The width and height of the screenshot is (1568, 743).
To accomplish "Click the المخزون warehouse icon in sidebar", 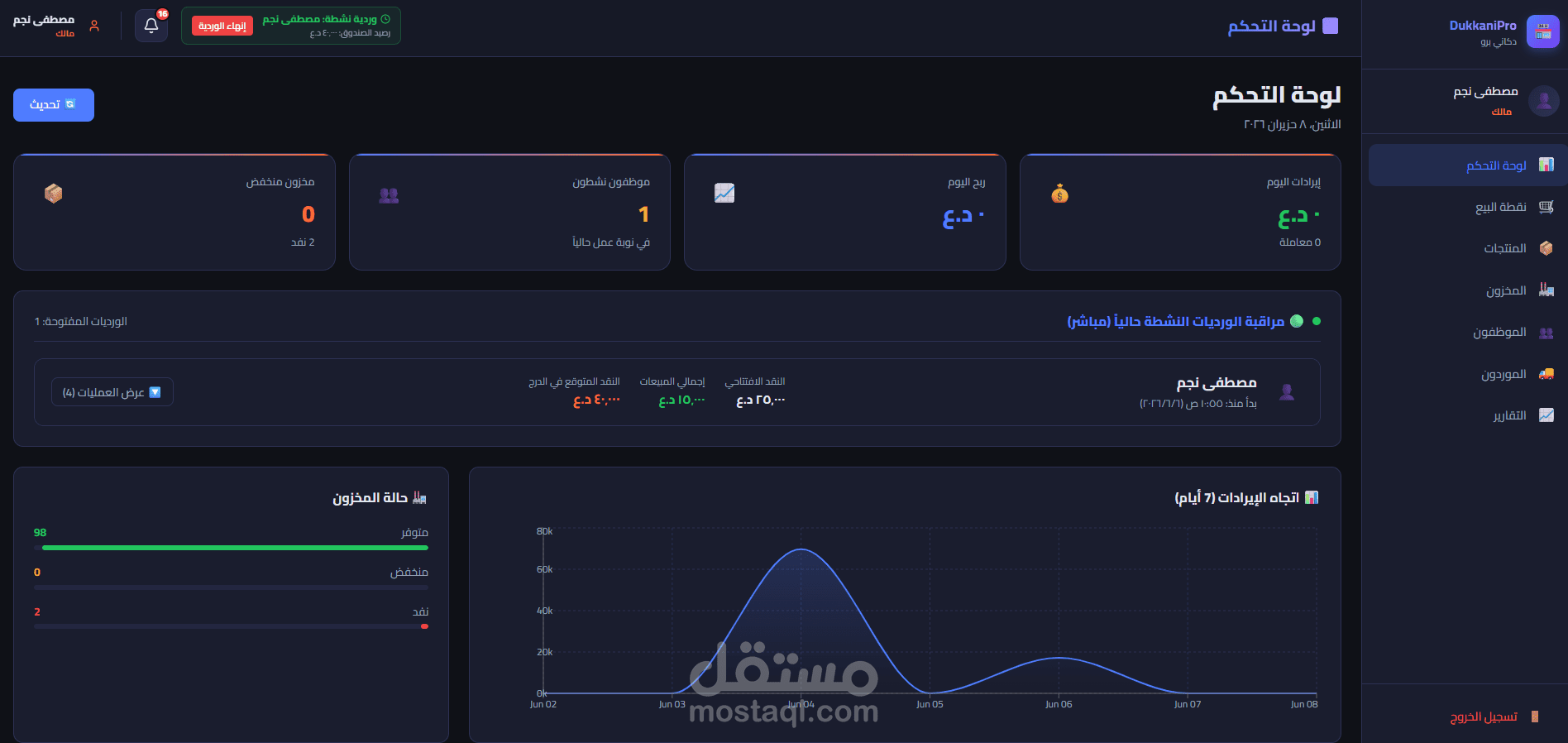I will pos(1546,290).
